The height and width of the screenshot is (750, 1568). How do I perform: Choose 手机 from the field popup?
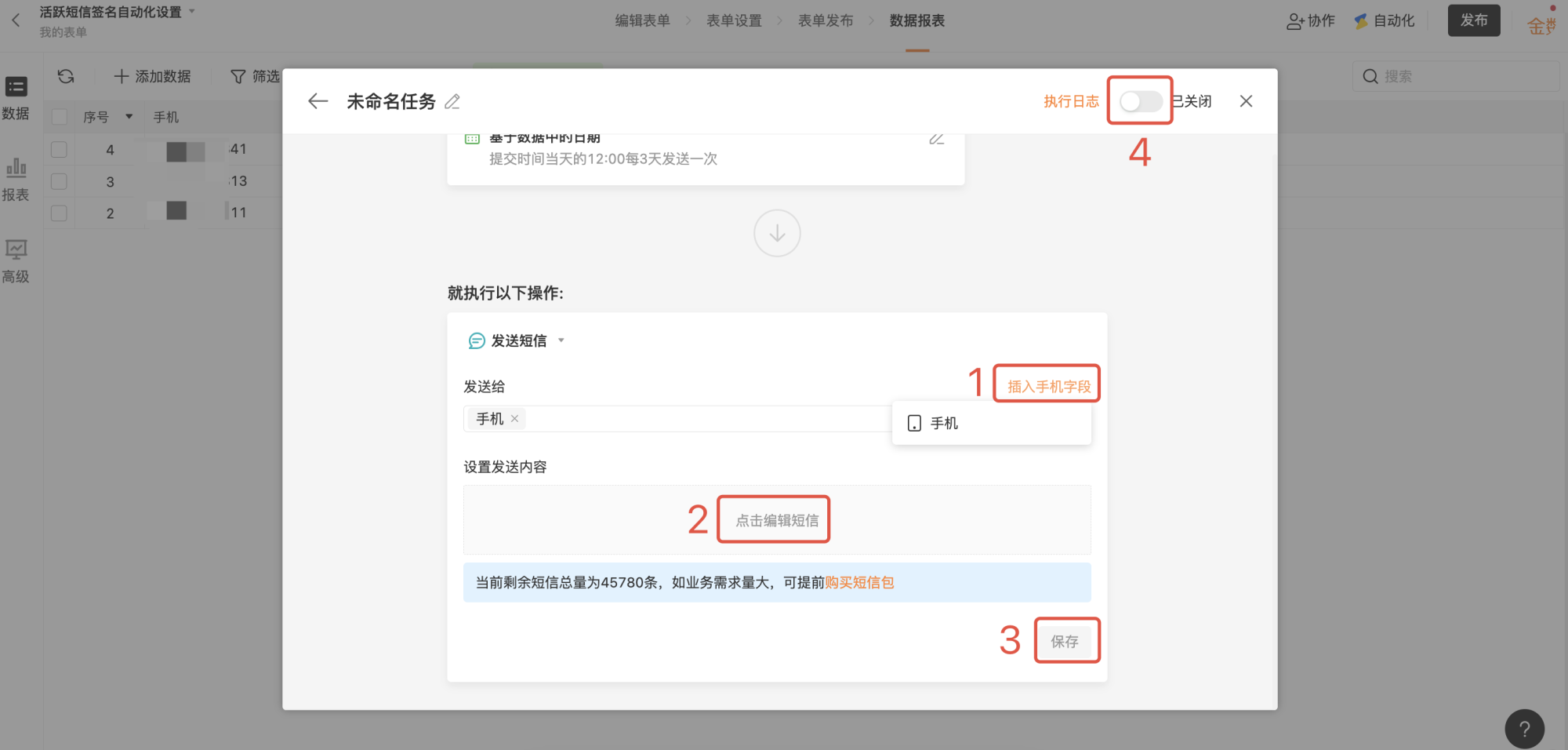point(991,424)
